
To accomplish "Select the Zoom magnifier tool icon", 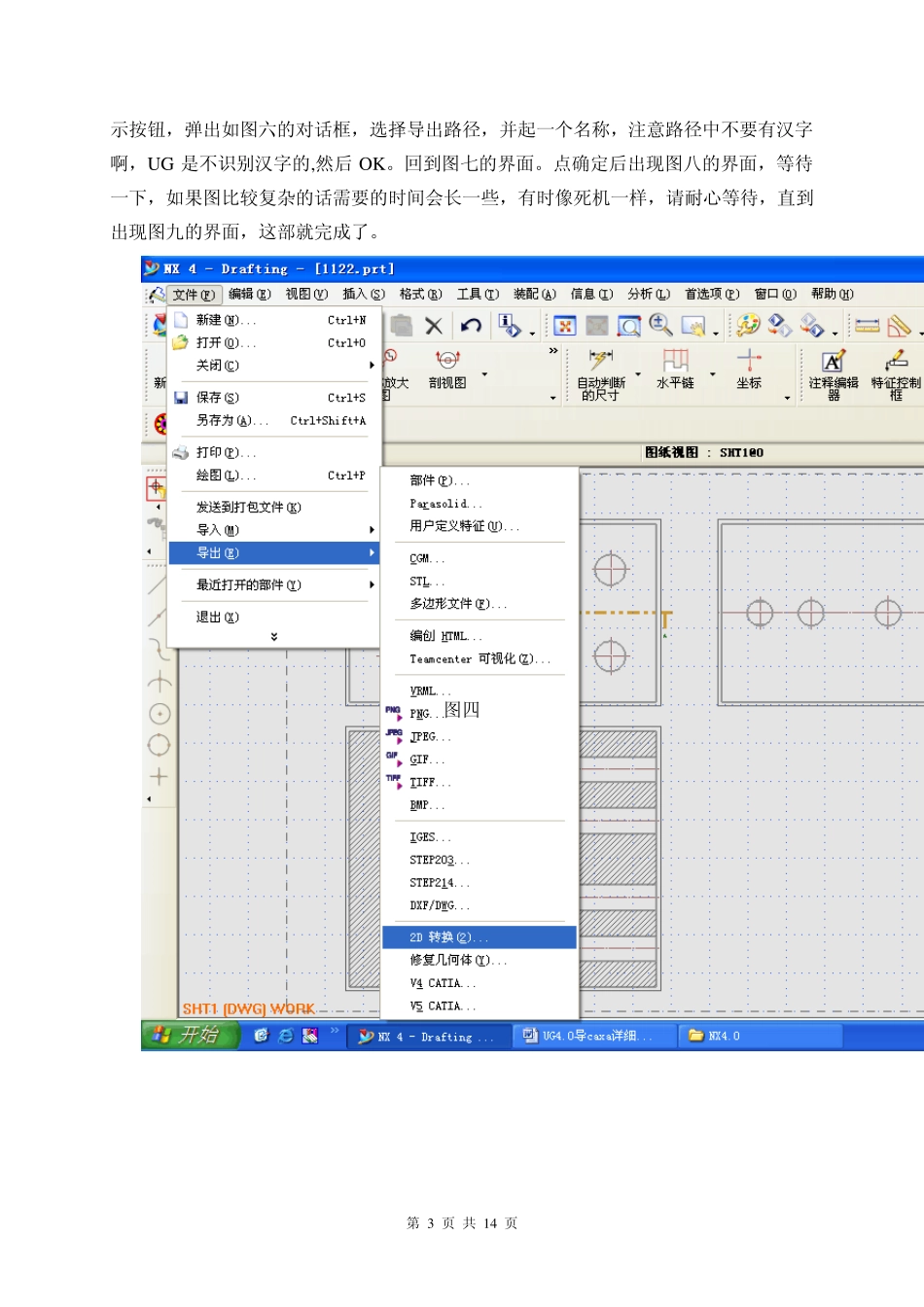I will click(x=660, y=325).
